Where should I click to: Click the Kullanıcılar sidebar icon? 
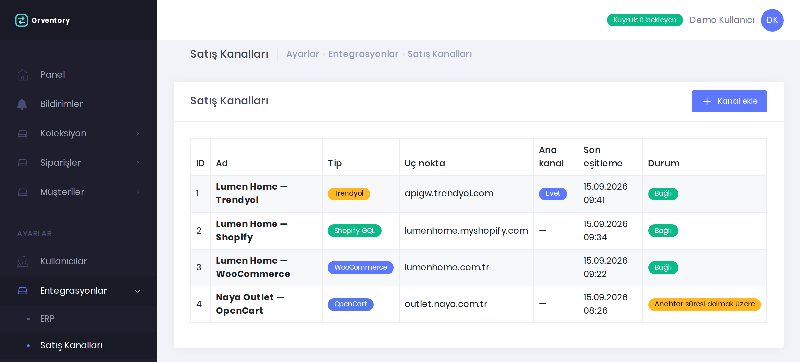coord(22,262)
